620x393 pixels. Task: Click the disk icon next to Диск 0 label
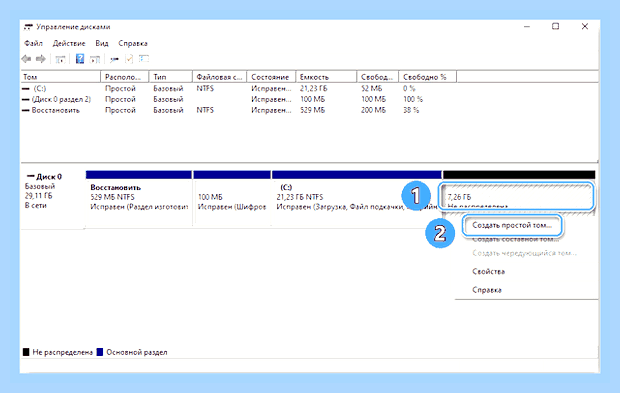point(30,176)
